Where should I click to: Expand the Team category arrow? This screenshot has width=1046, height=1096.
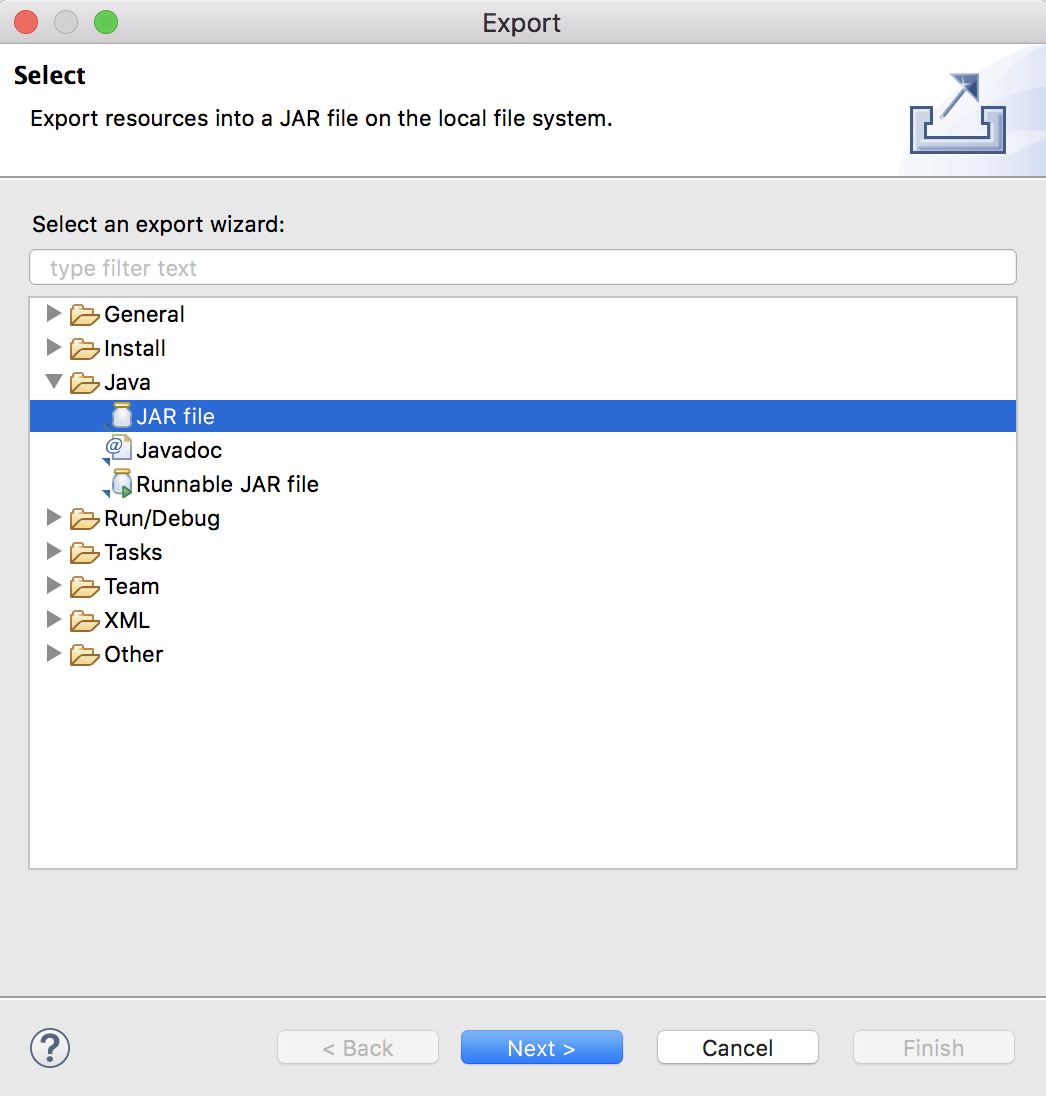pyautogui.click(x=54, y=586)
